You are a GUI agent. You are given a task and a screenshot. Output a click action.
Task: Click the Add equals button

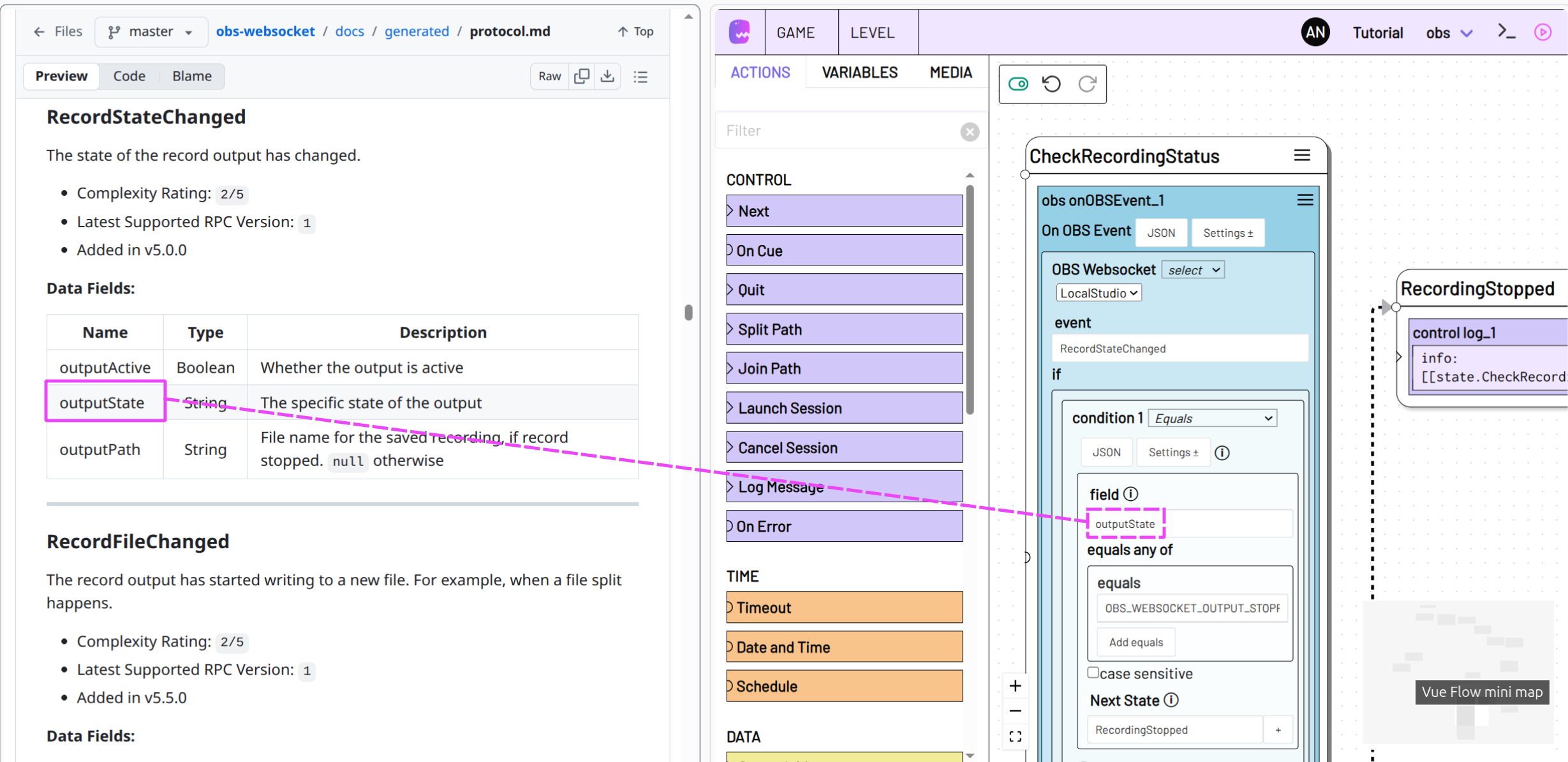(x=1135, y=641)
